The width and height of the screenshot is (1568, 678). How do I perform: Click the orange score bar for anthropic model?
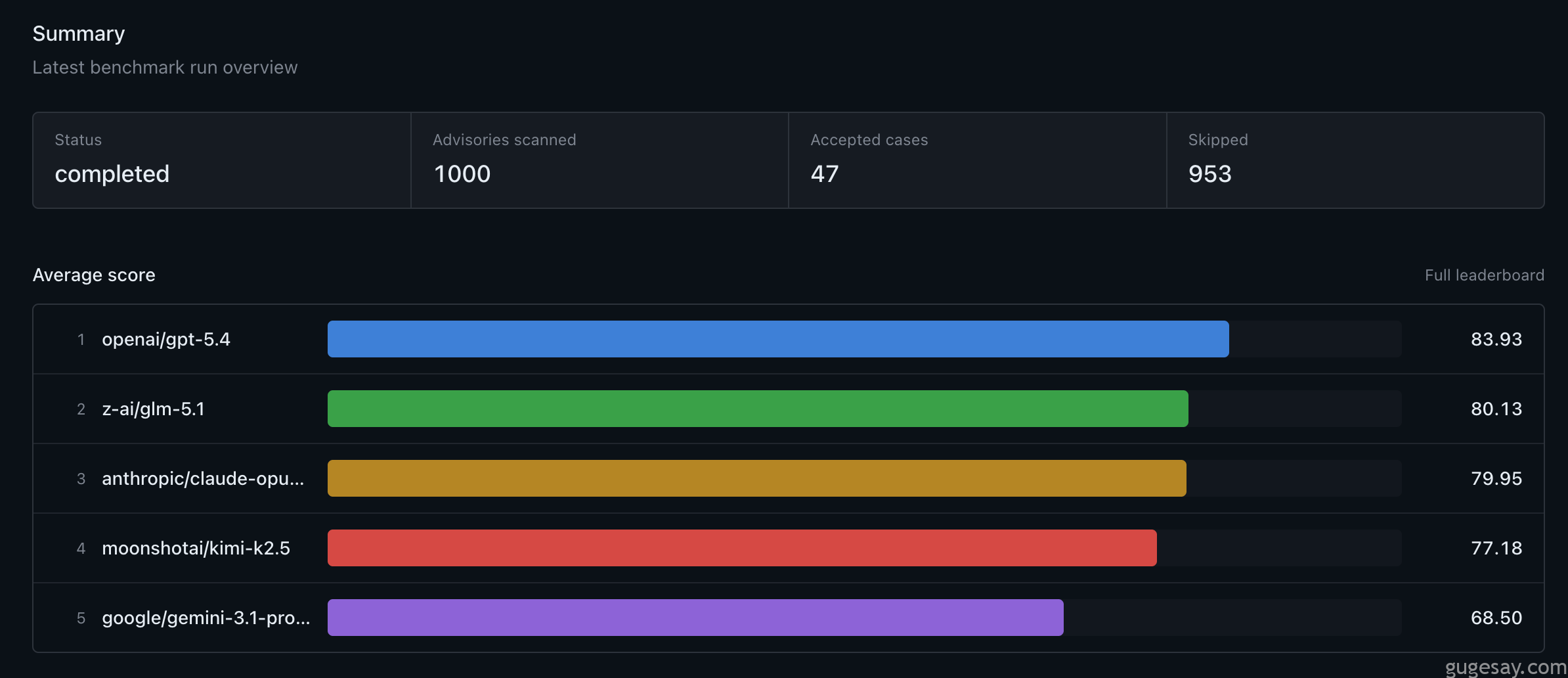756,478
